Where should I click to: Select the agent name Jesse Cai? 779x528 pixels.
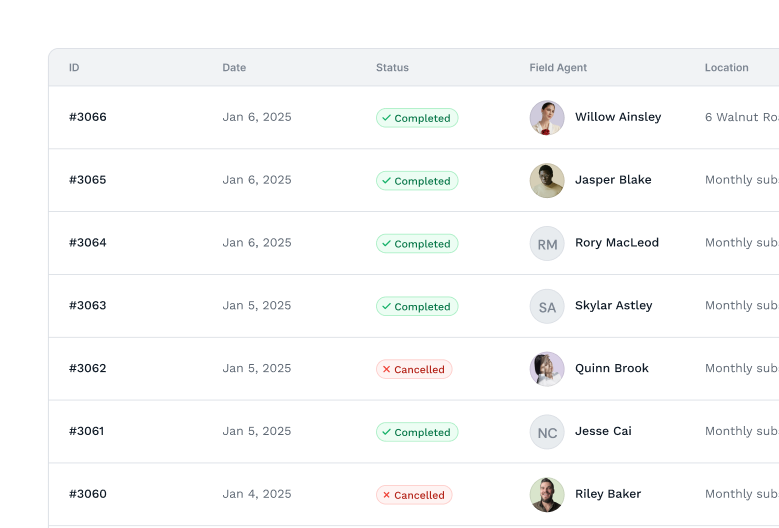tap(603, 432)
